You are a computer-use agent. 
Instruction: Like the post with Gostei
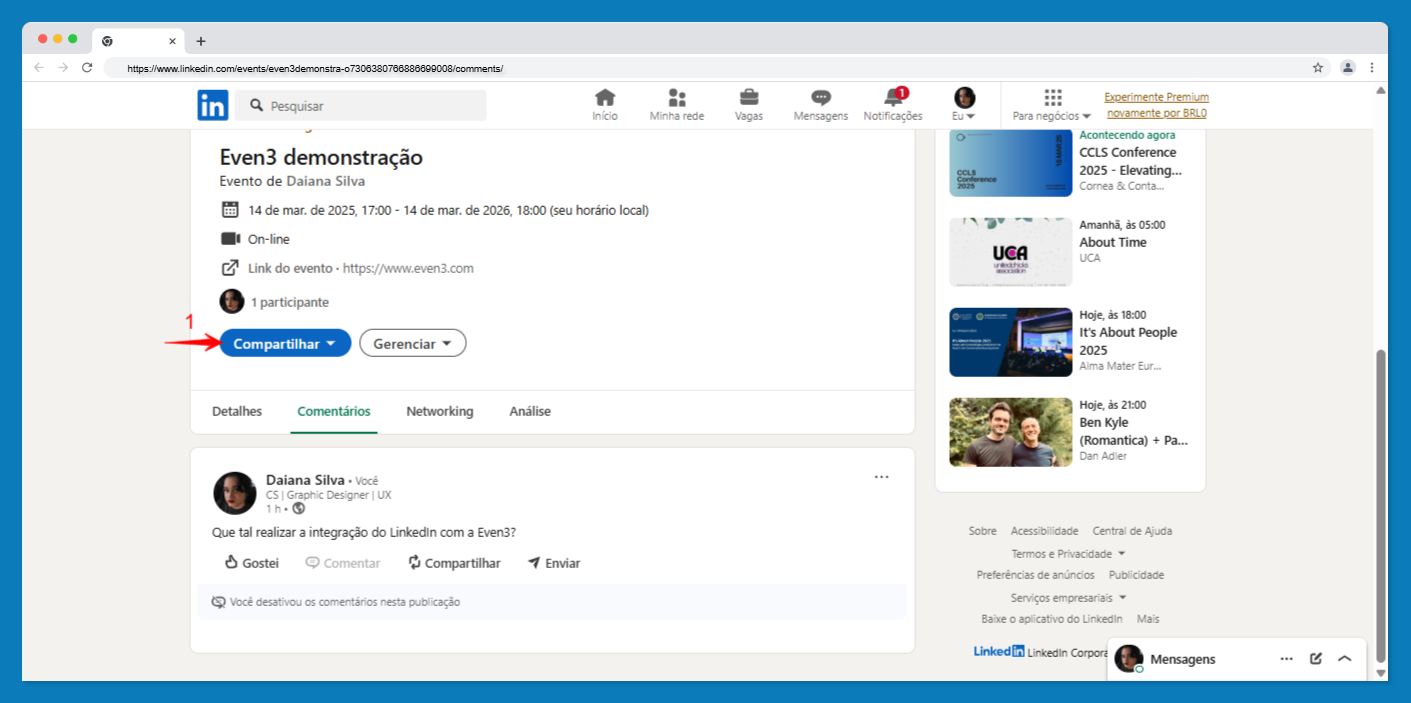[251, 563]
